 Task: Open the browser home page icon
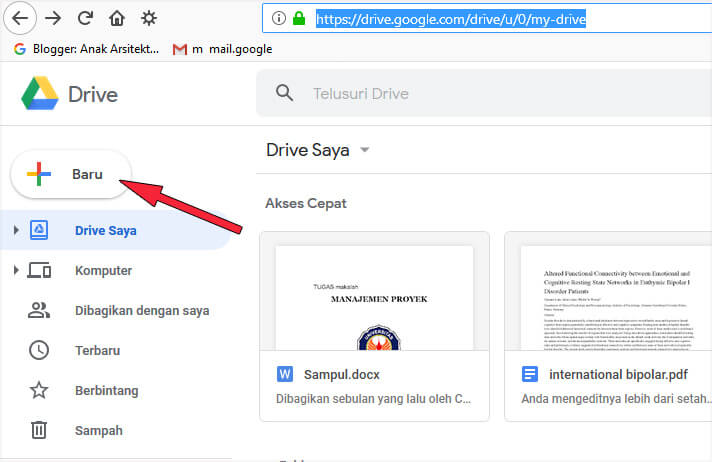117,18
